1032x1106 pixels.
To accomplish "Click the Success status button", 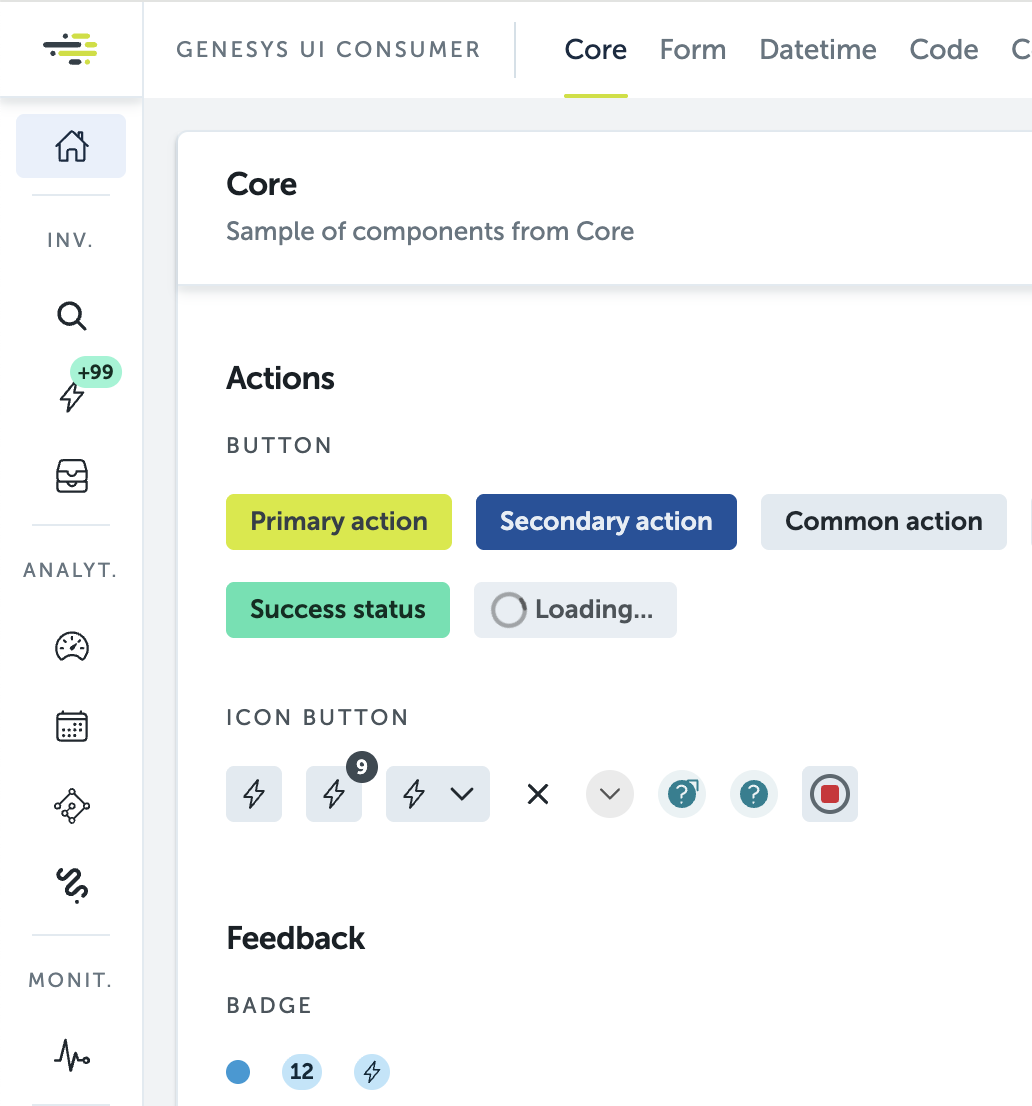I will point(338,610).
